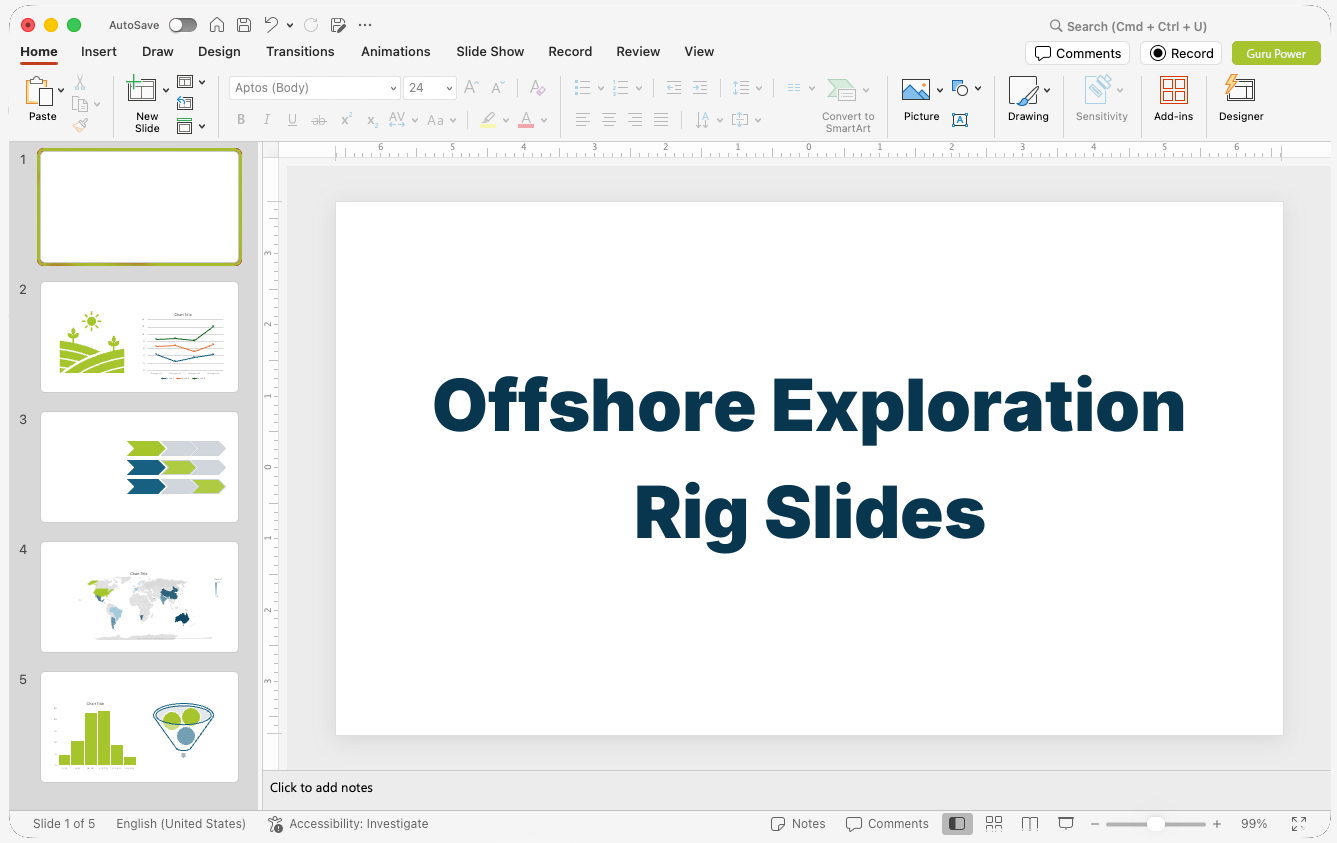Click Comments in the status bar
The height and width of the screenshot is (843, 1337).
(x=887, y=824)
